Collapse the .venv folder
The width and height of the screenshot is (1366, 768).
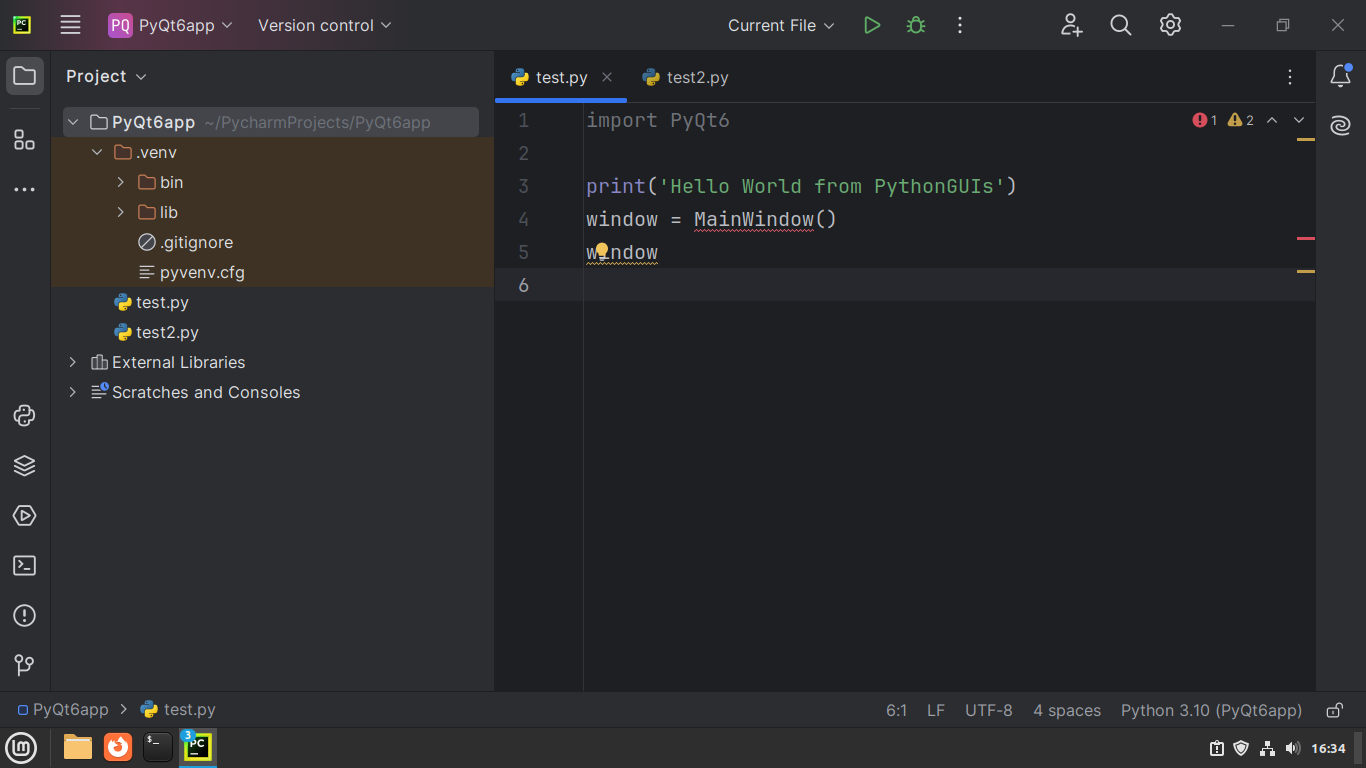coord(97,152)
